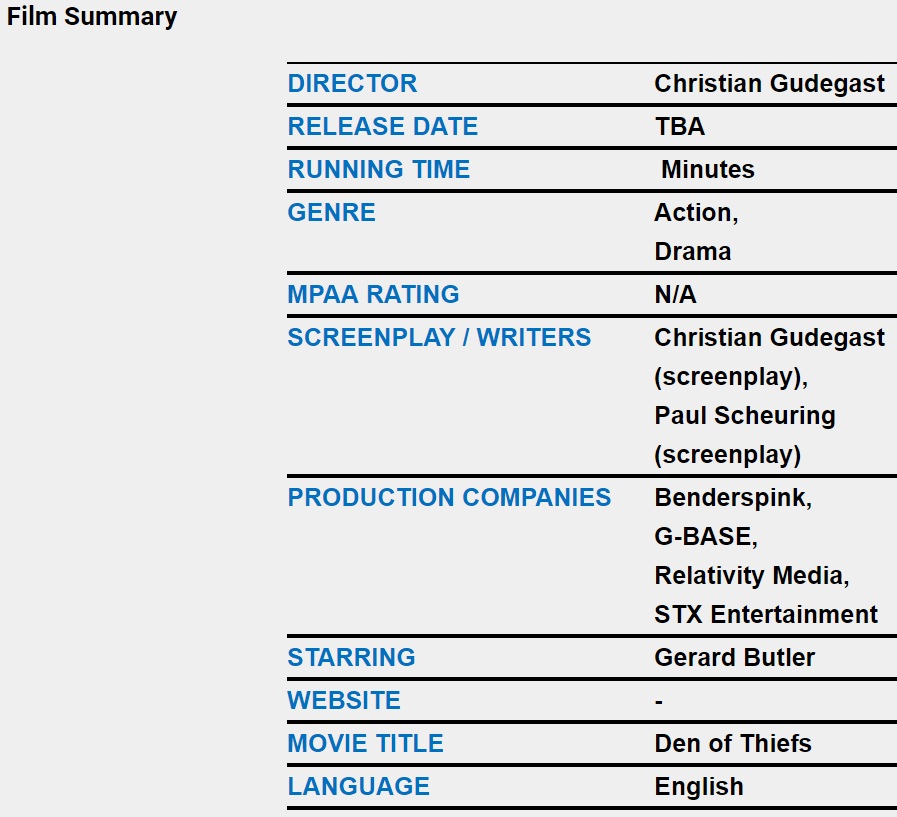Click the Den of Thiefs title text
Image resolution: width=897 pixels, height=817 pixels.
point(732,744)
